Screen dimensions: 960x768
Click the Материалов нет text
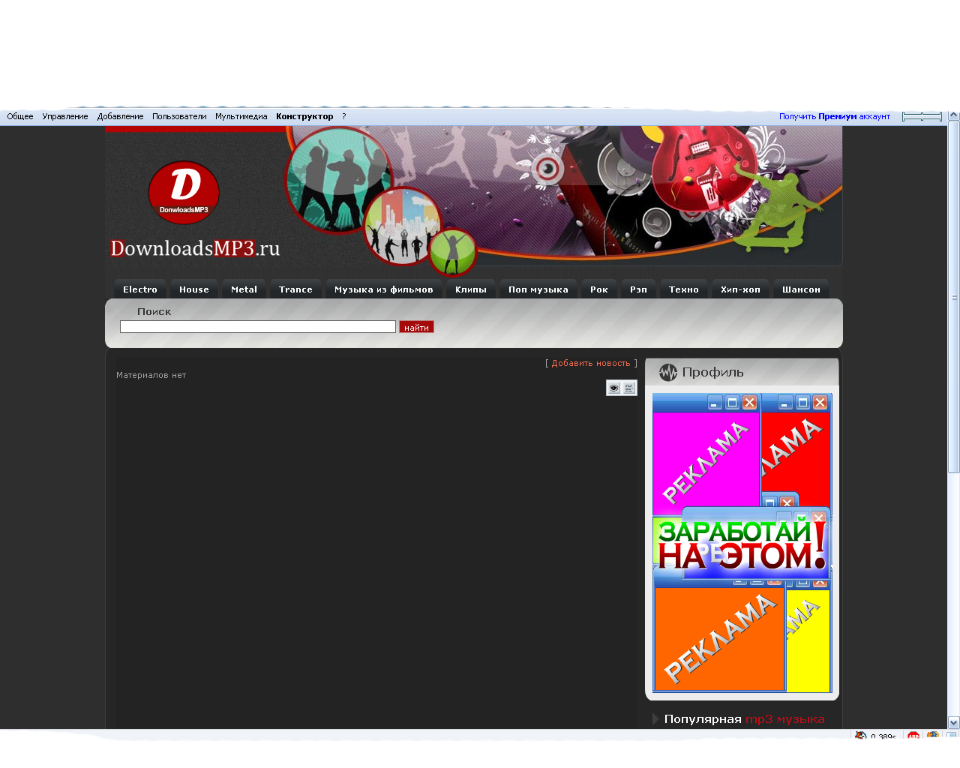[x=151, y=375]
